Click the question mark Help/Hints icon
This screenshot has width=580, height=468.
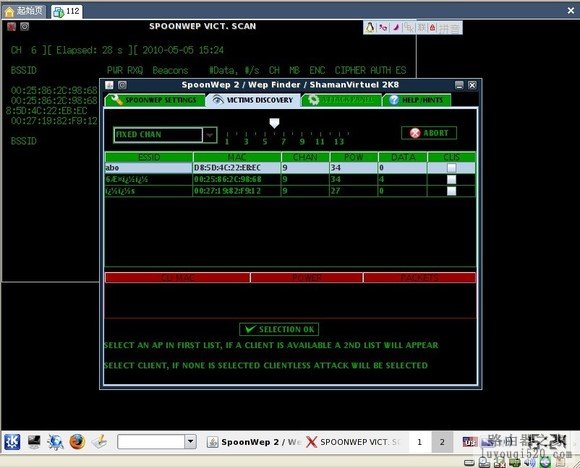(x=394, y=100)
